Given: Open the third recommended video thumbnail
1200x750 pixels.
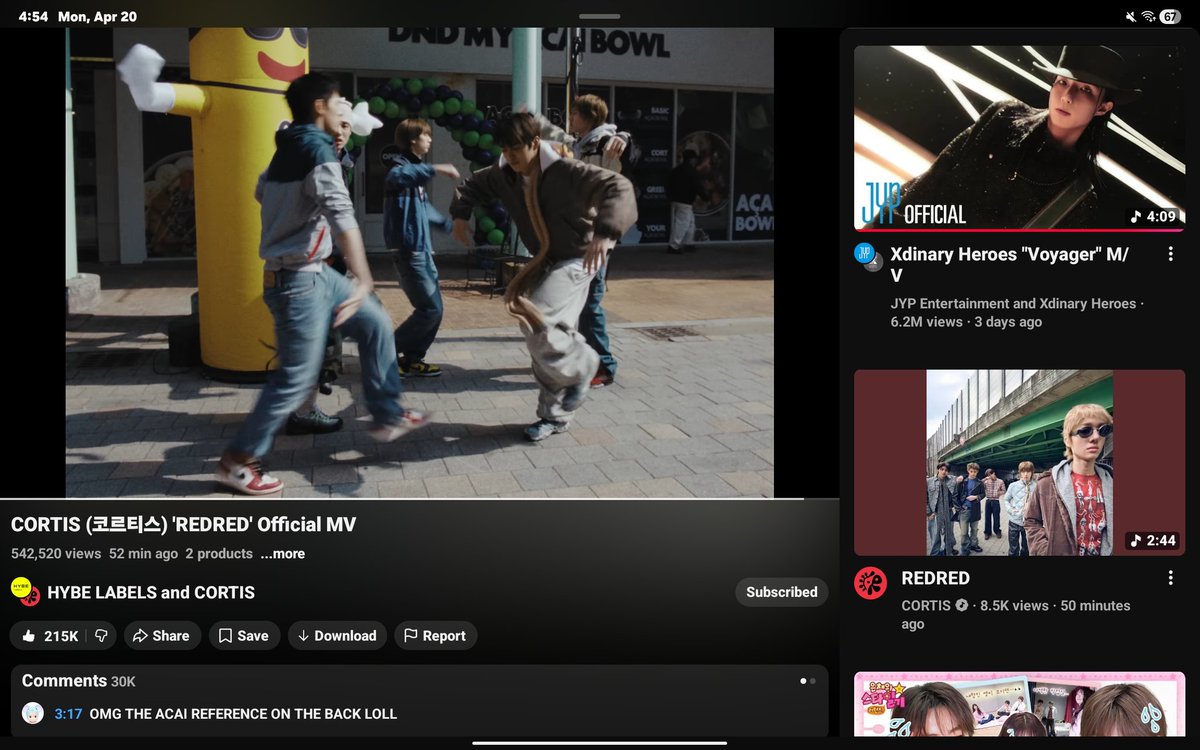Looking at the screenshot, I should [1020, 704].
